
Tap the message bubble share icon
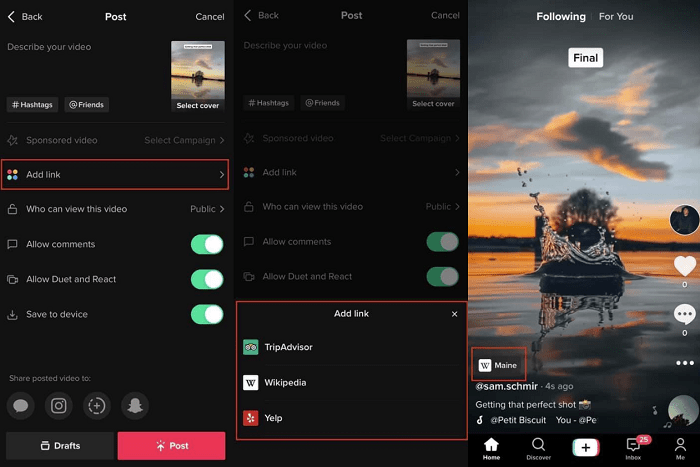tap(20, 405)
